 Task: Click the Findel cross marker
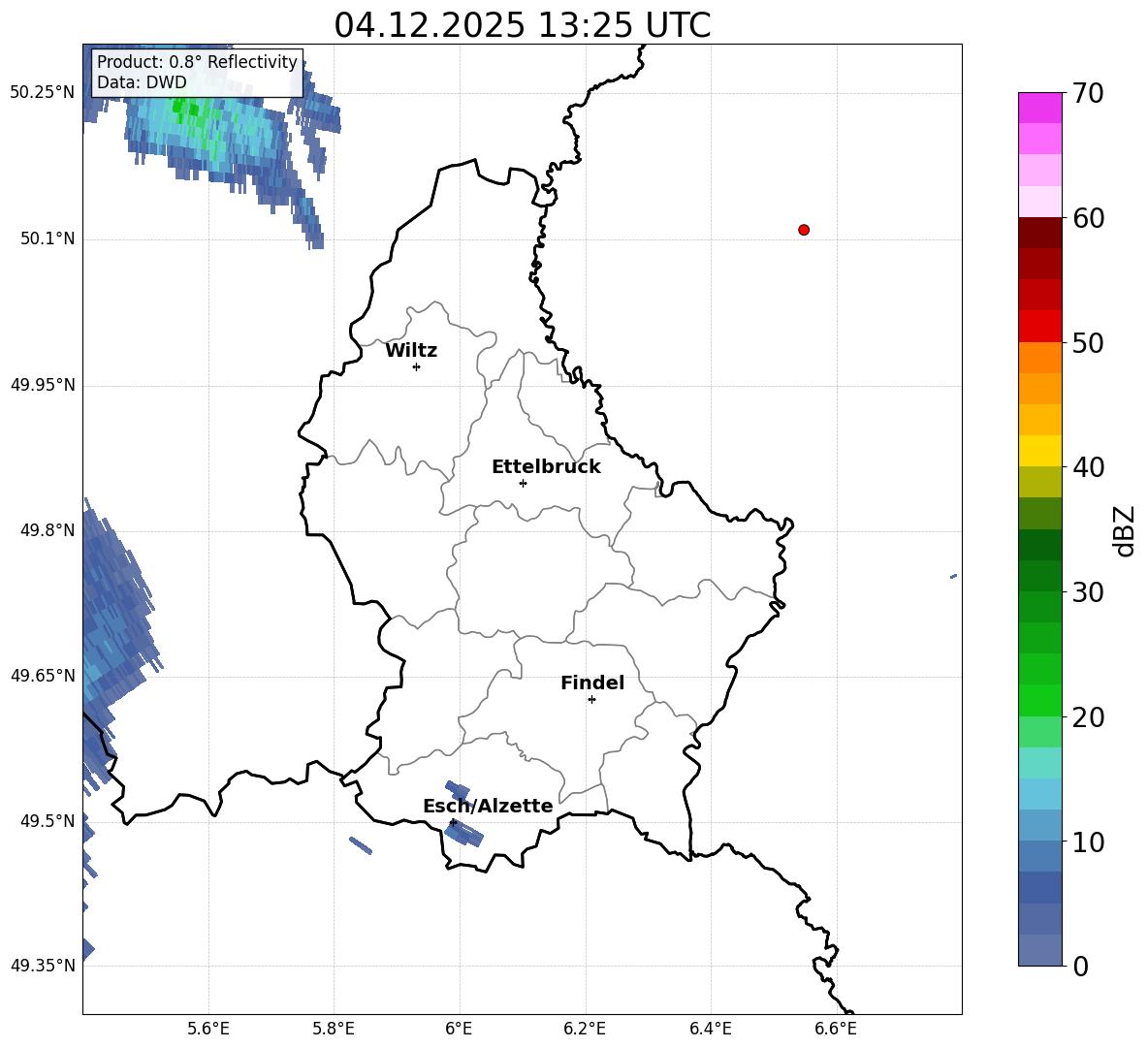tap(591, 700)
